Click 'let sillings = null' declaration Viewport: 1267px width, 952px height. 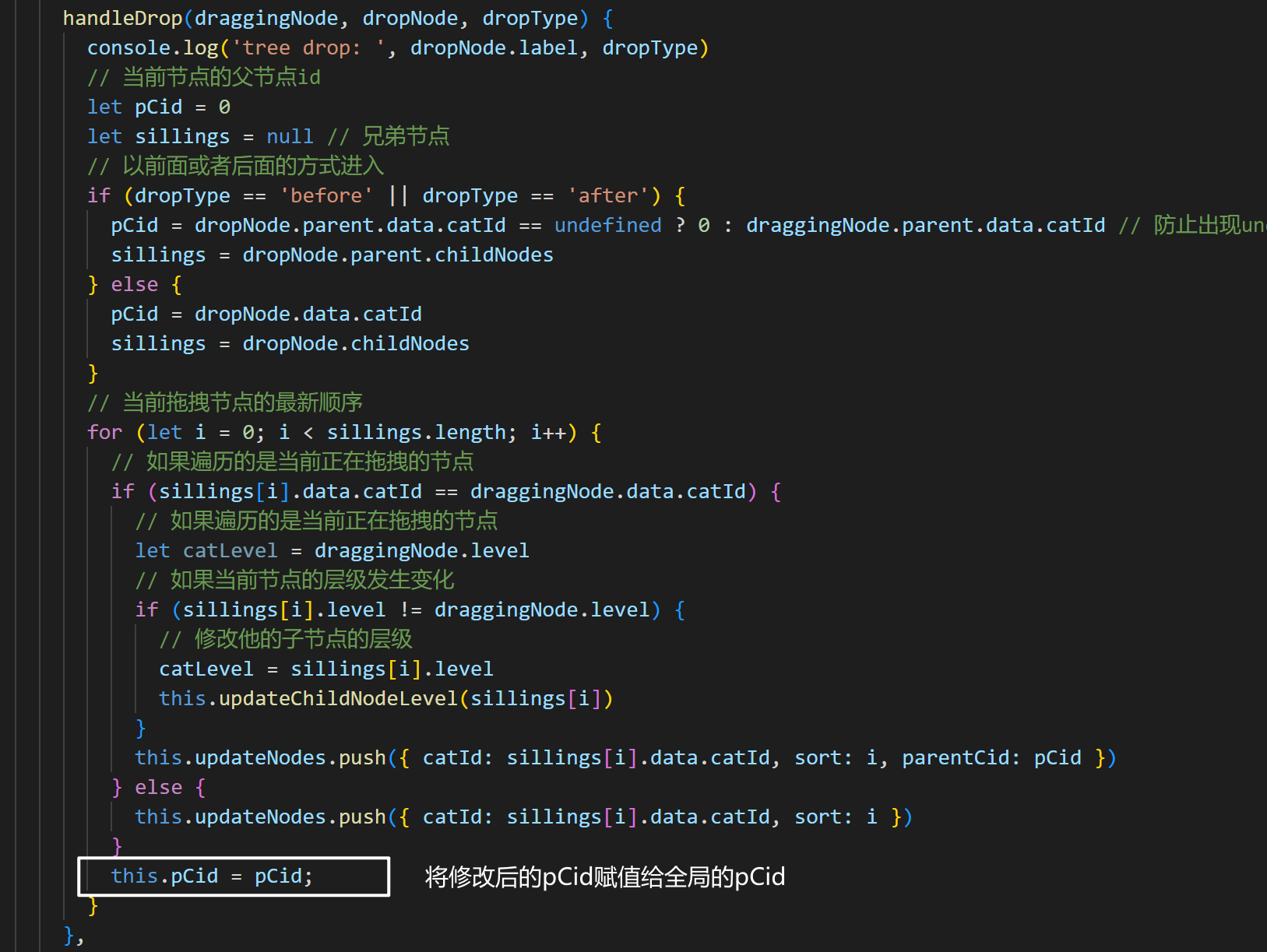pyautogui.click(x=200, y=136)
